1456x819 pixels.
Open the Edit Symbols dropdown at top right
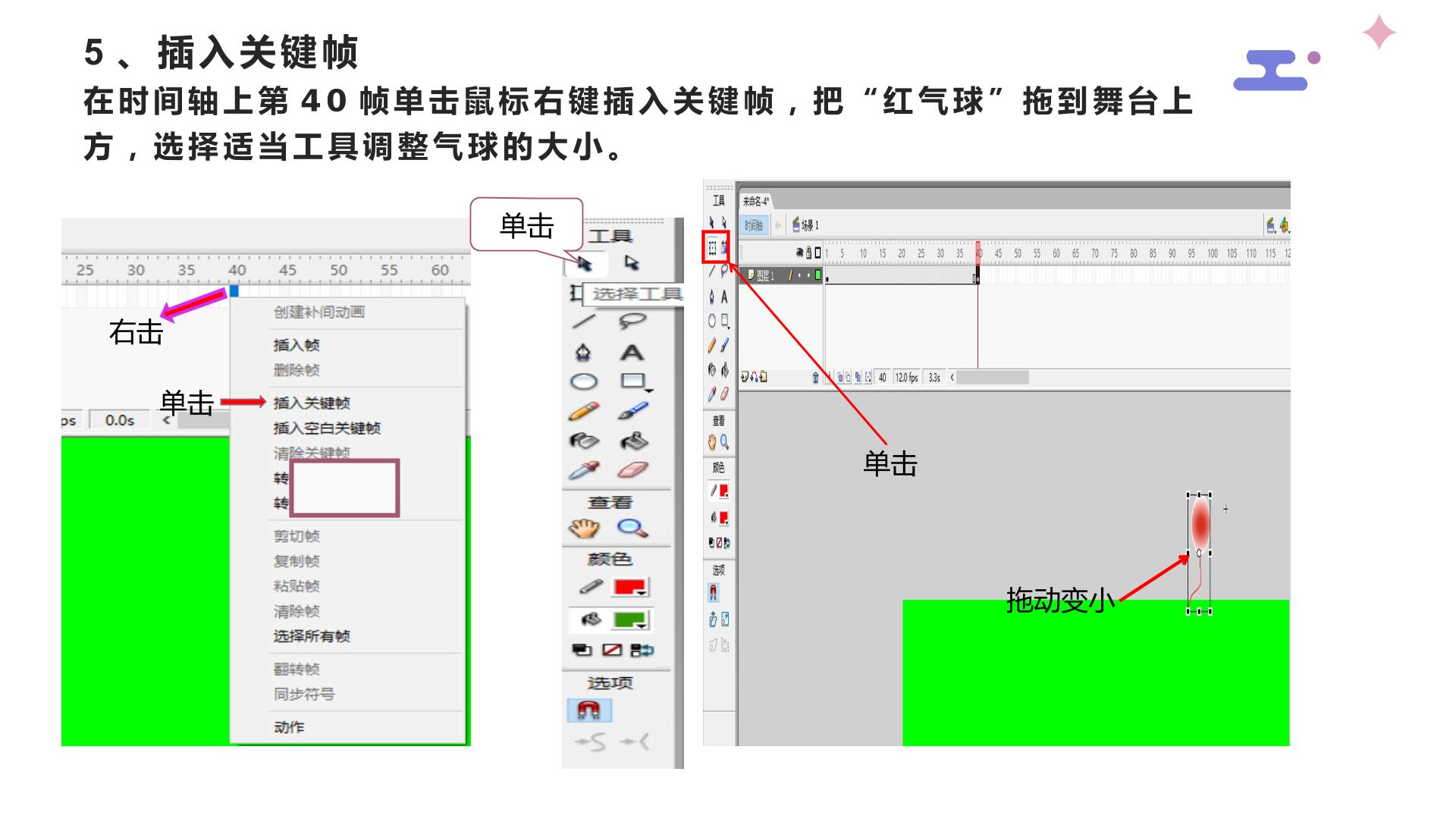[x=1284, y=225]
